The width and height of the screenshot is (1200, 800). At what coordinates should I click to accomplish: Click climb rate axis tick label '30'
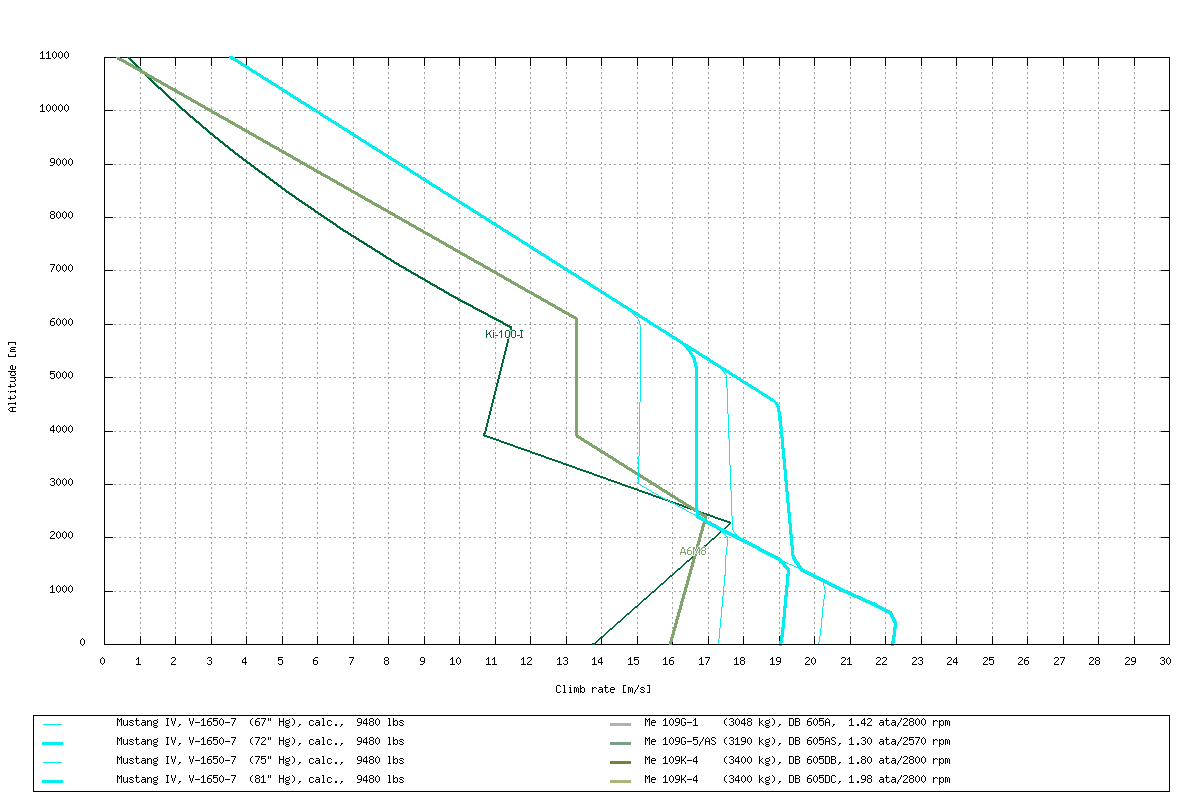[x=1166, y=662]
